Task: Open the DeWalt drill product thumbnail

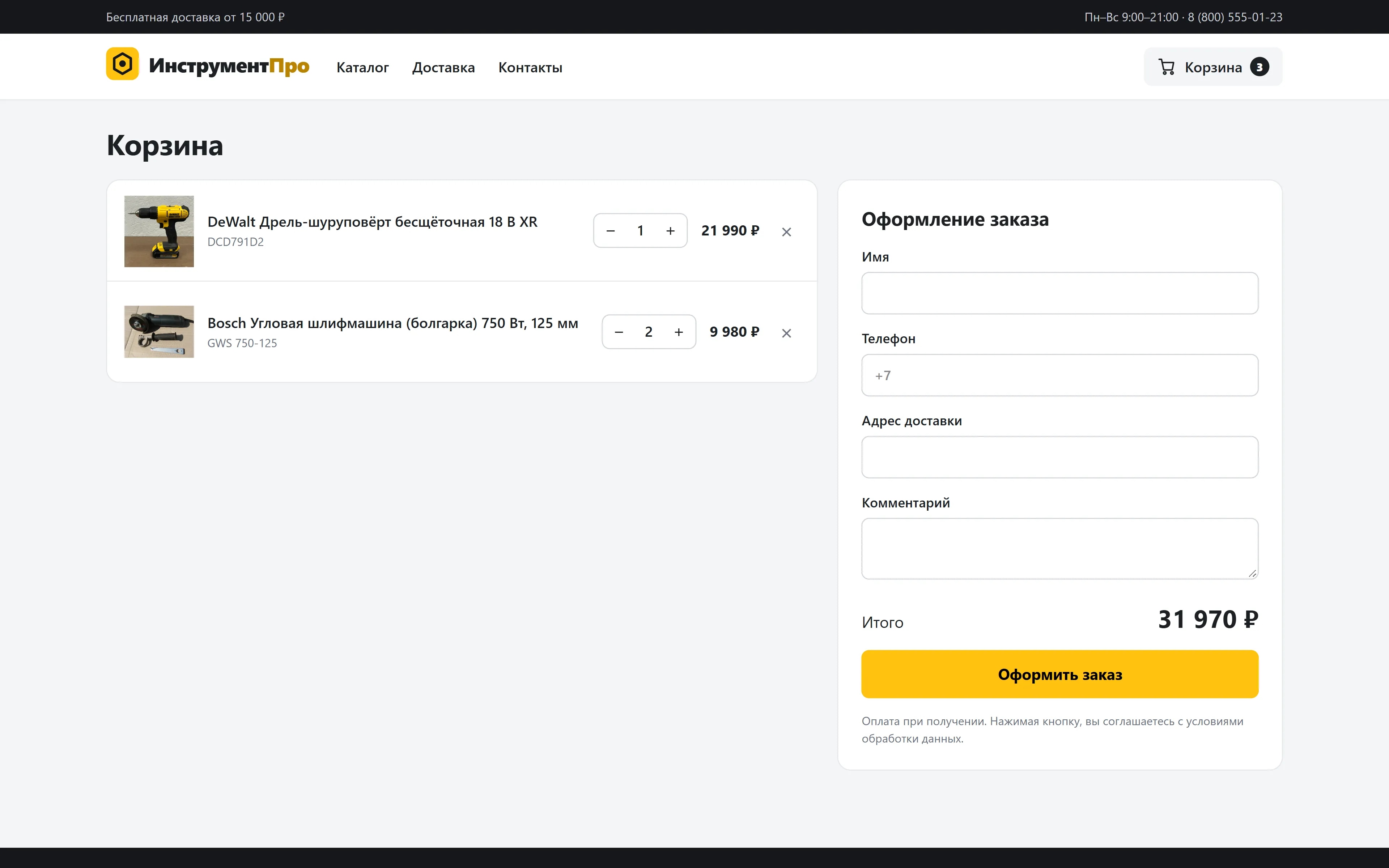Action: coord(159,231)
